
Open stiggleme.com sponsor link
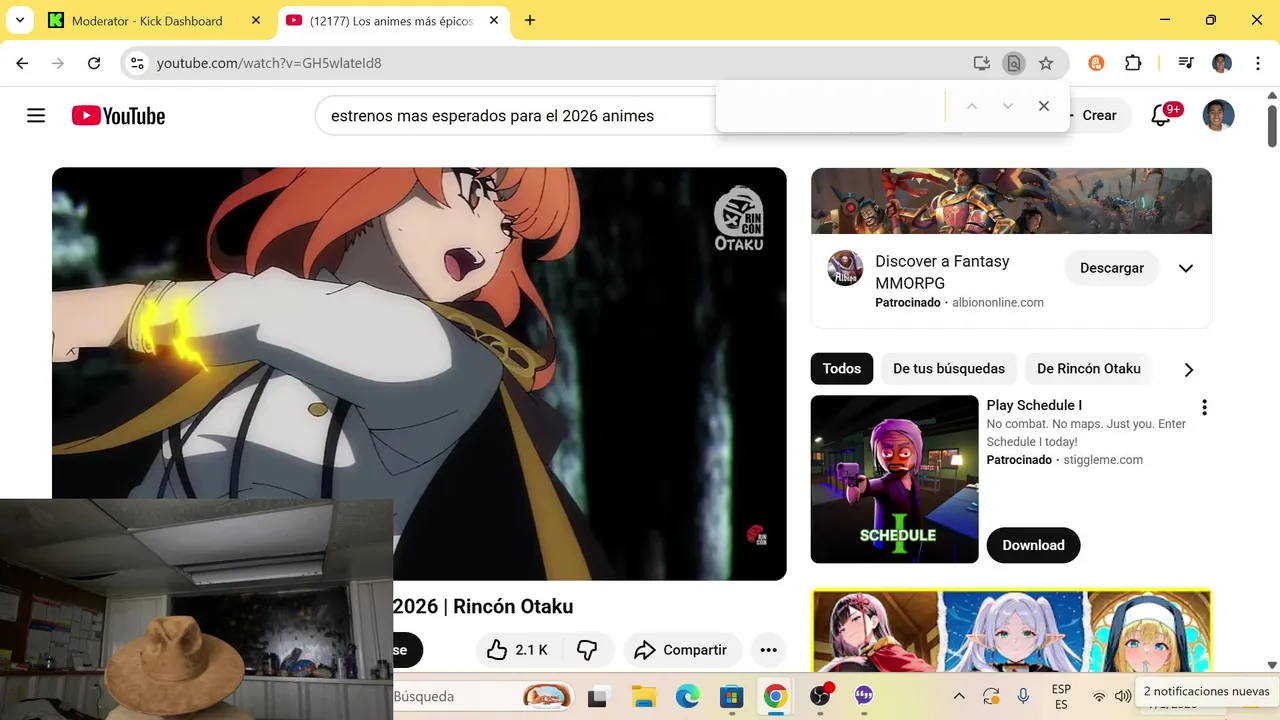coord(1103,460)
